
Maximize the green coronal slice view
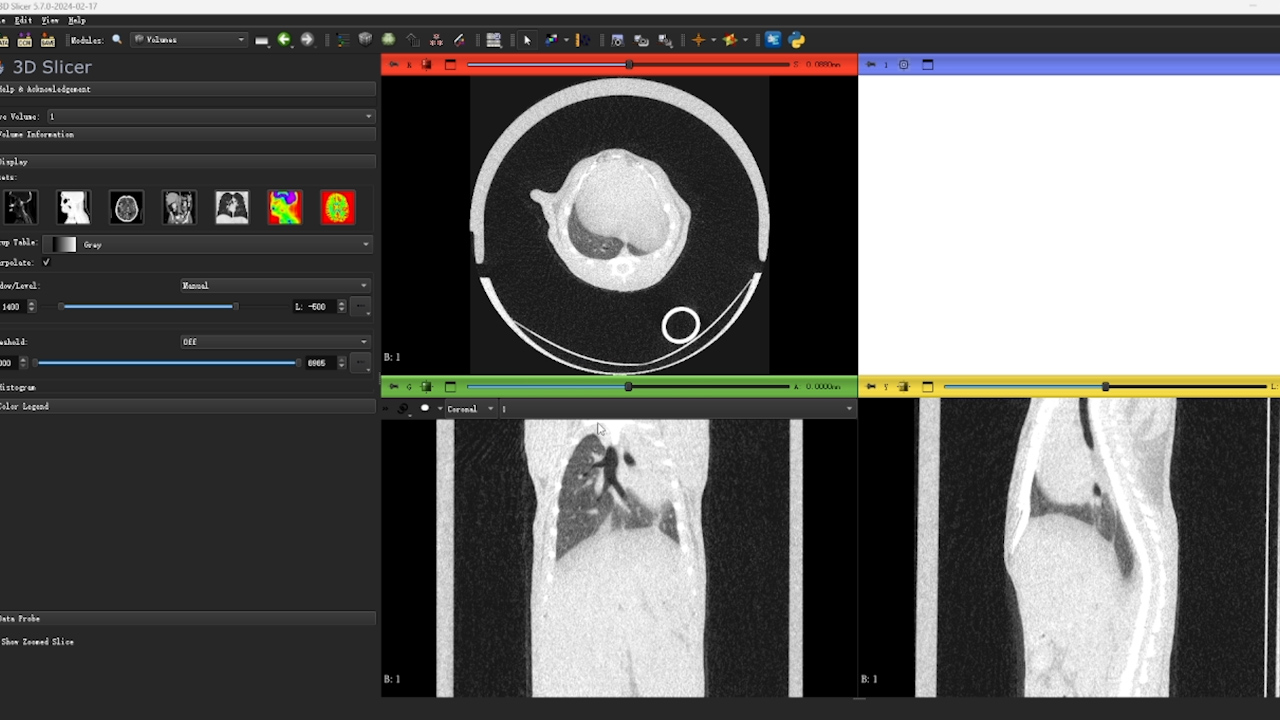450,387
